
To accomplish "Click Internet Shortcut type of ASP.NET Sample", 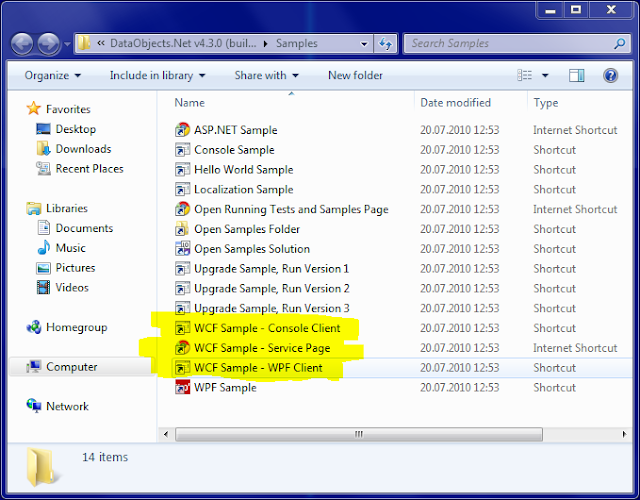I will click(x=575, y=130).
